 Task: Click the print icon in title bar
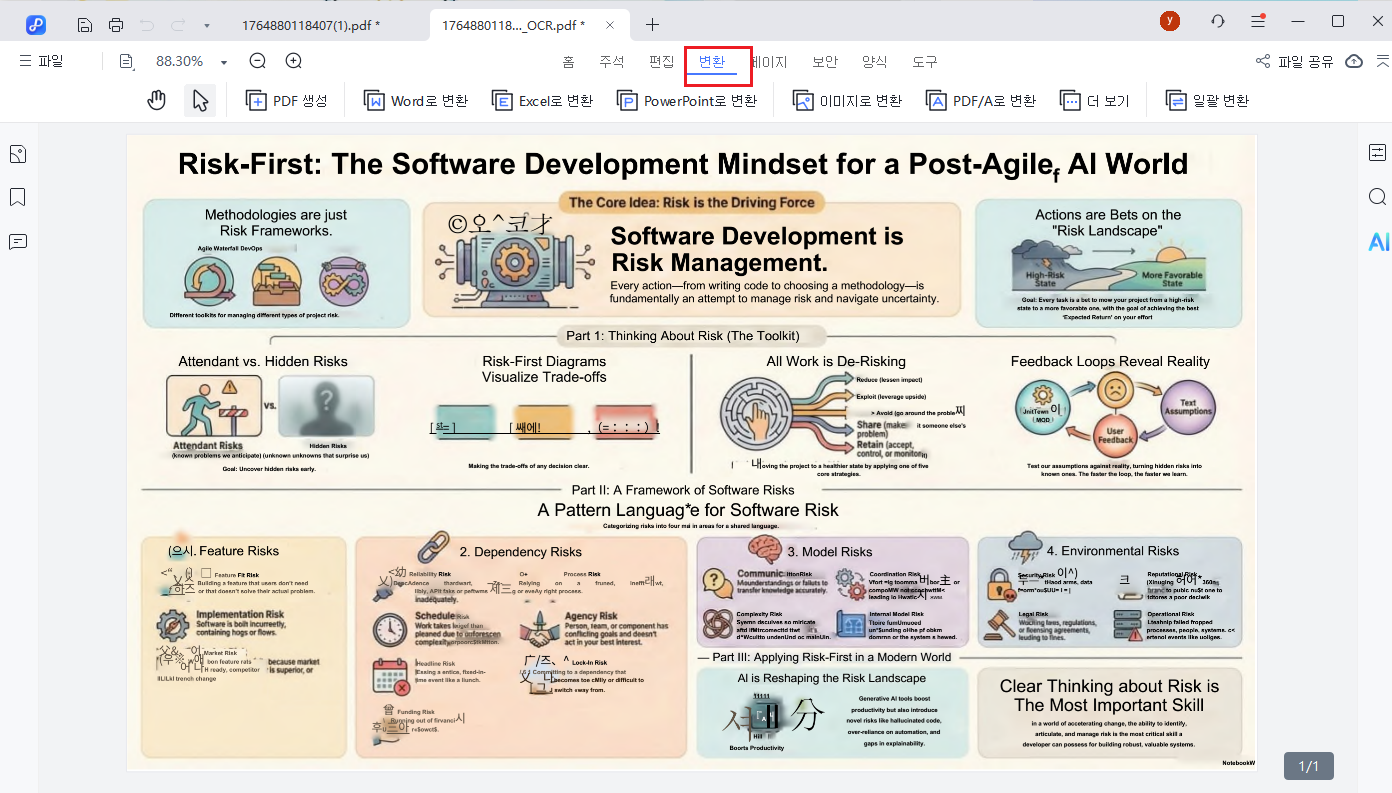point(116,24)
